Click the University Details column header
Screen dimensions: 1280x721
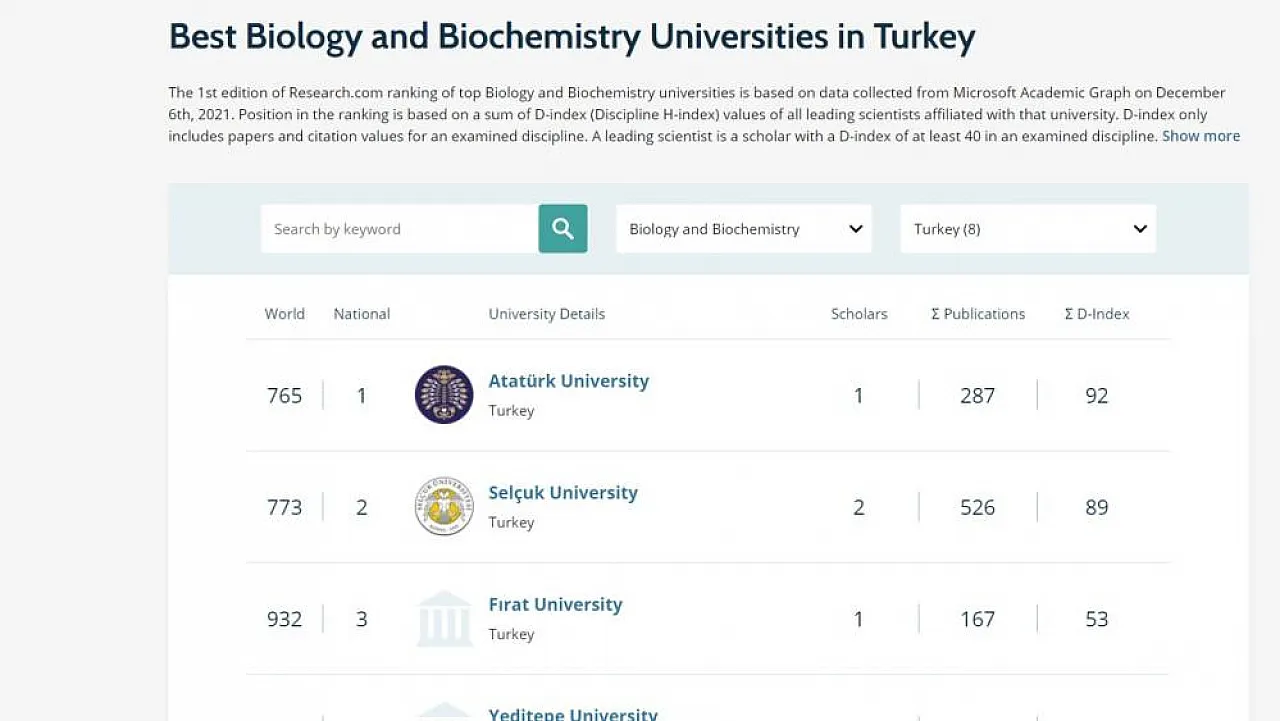547,314
